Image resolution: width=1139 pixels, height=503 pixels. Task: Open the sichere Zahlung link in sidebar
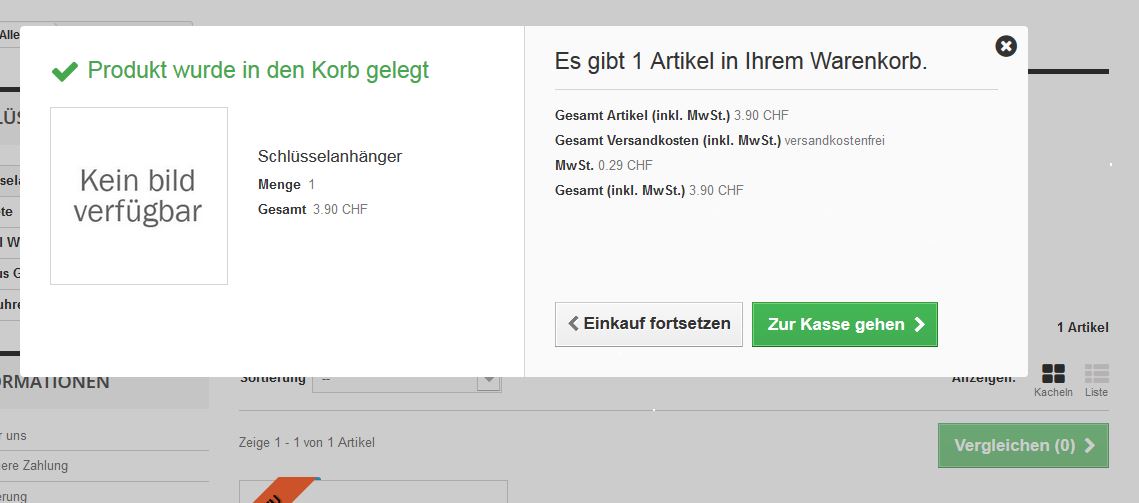34,466
